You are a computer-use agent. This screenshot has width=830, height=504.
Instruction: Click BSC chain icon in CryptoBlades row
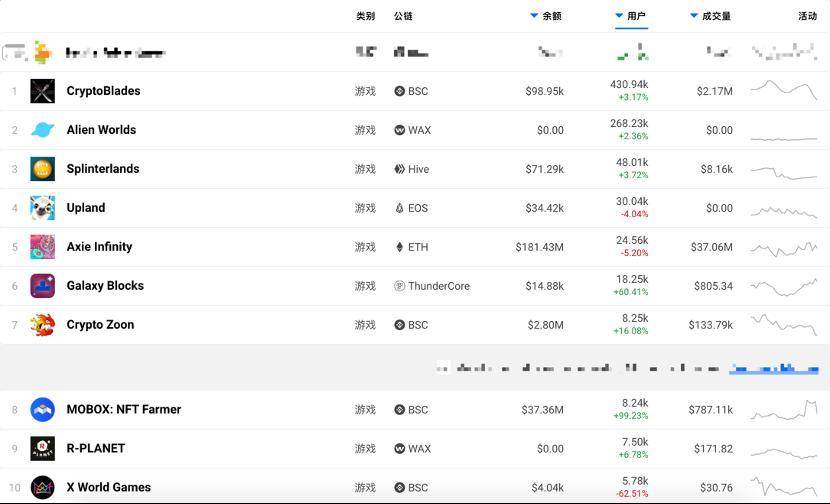tap(400, 91)
